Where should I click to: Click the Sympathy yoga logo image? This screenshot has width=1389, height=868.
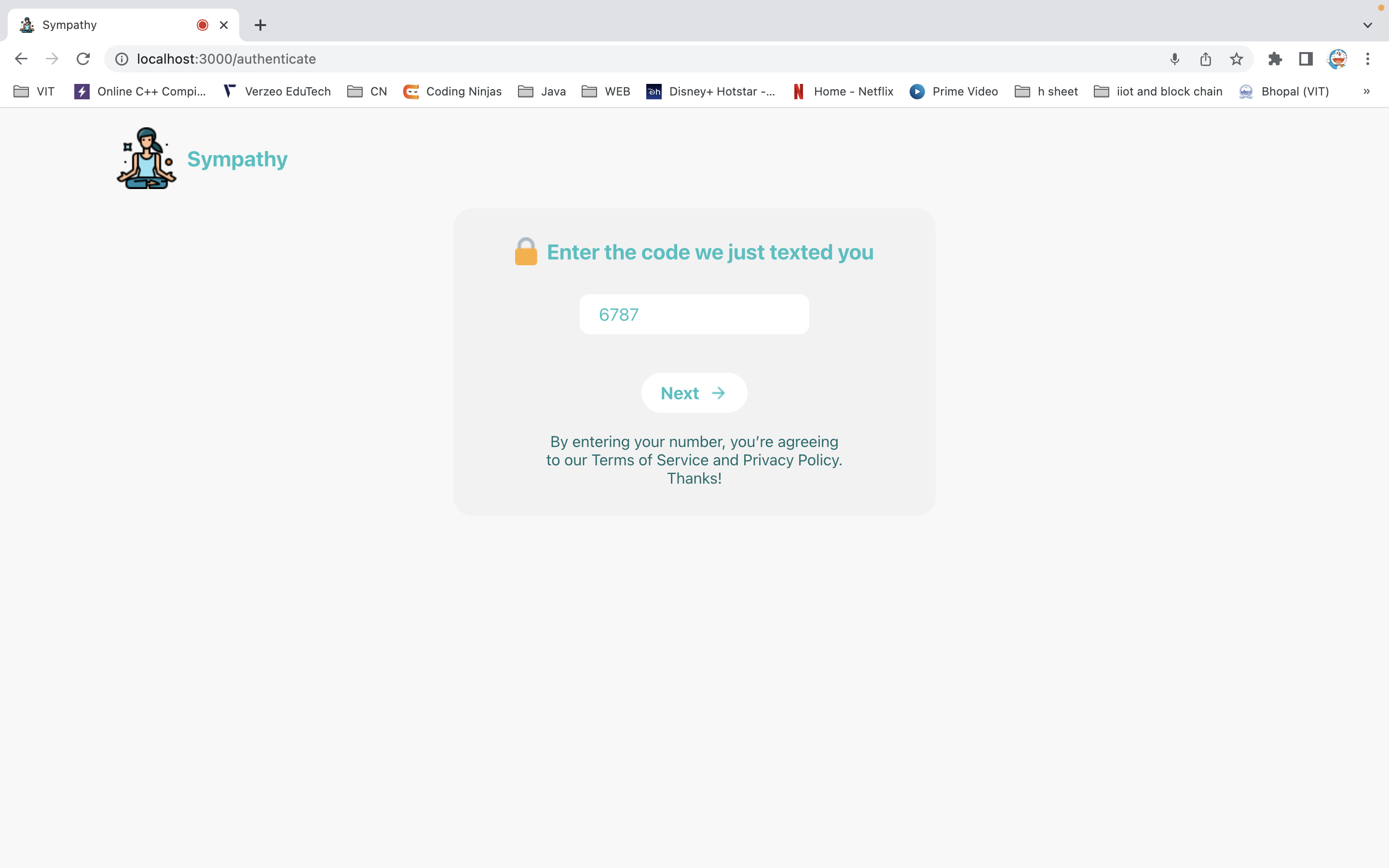(146, 159)
